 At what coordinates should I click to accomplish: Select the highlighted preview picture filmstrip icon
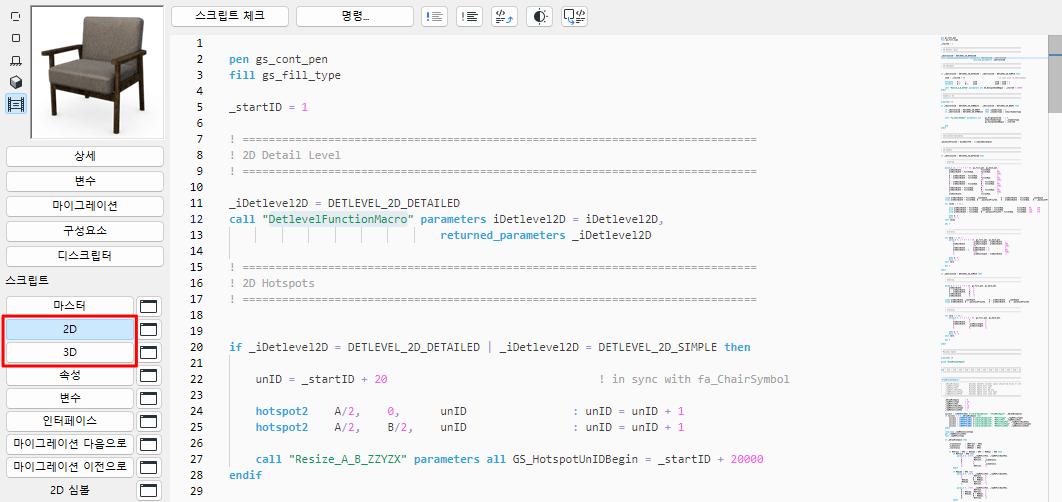[x=16, y=104]
